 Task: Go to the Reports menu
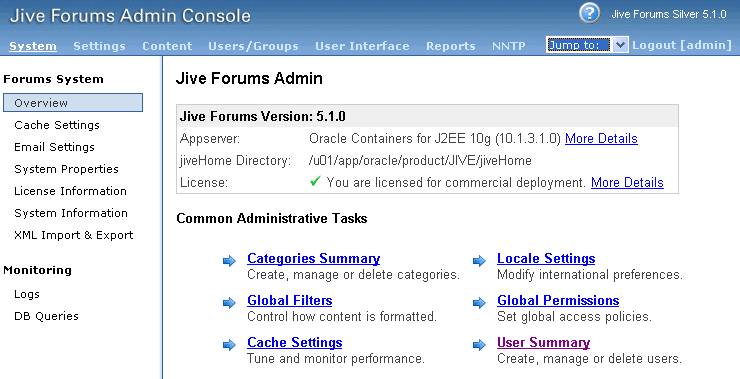point(451,46)
